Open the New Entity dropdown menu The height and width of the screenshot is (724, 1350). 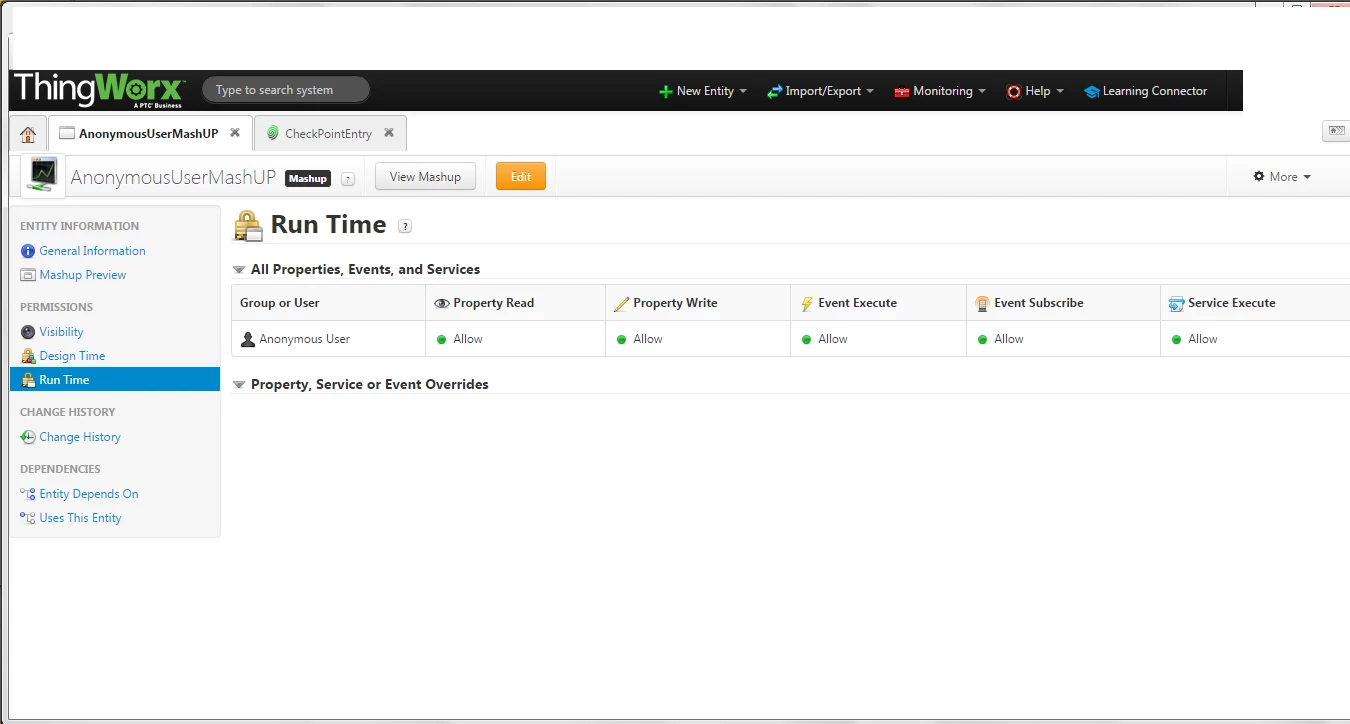tap(703, 91)
